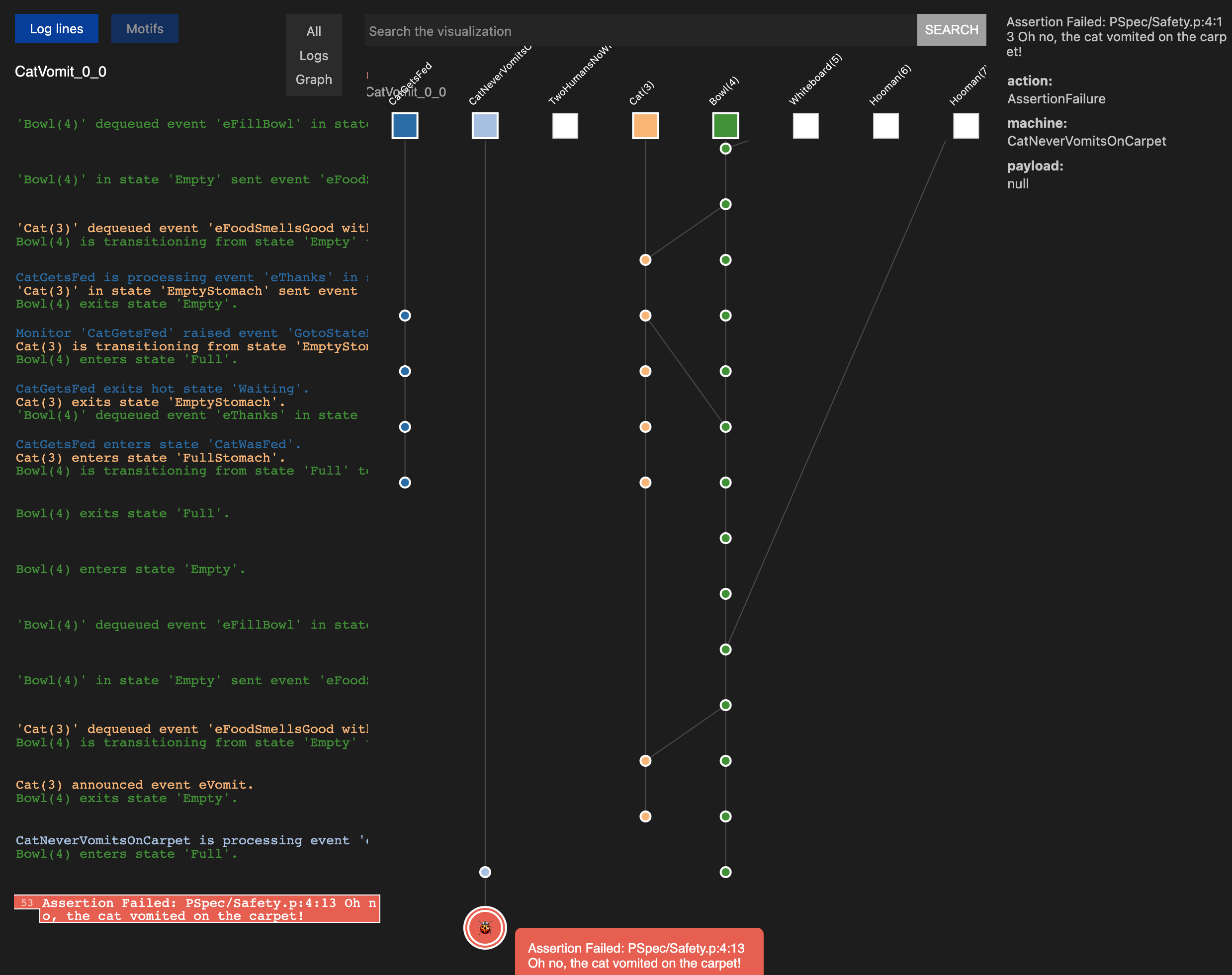Select the All view option
This screenshot has width=1232, height=975.
point(314,31)
